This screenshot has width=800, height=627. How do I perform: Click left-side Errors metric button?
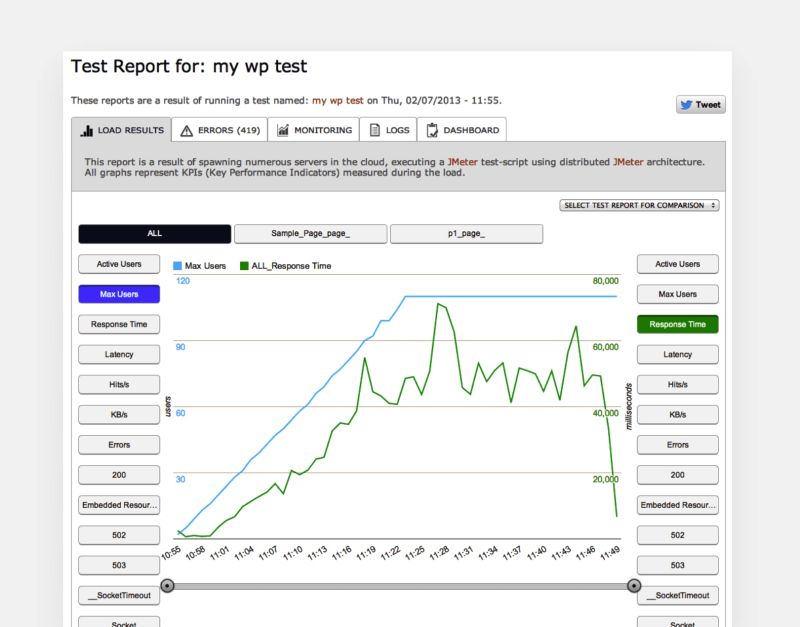point(119,444)
